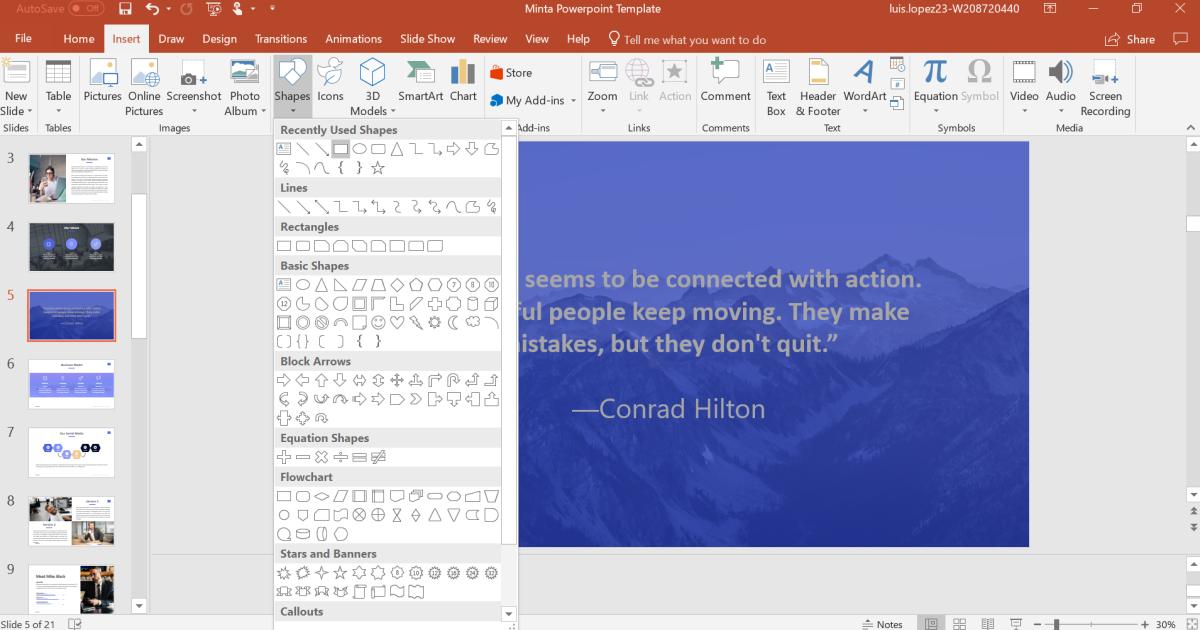Image resolution: width=1200 pixels, height=630 pixels.
Task: Switch to Slide Sorter view in status bar
Action: pyautogui.click(x=958, y=623)
